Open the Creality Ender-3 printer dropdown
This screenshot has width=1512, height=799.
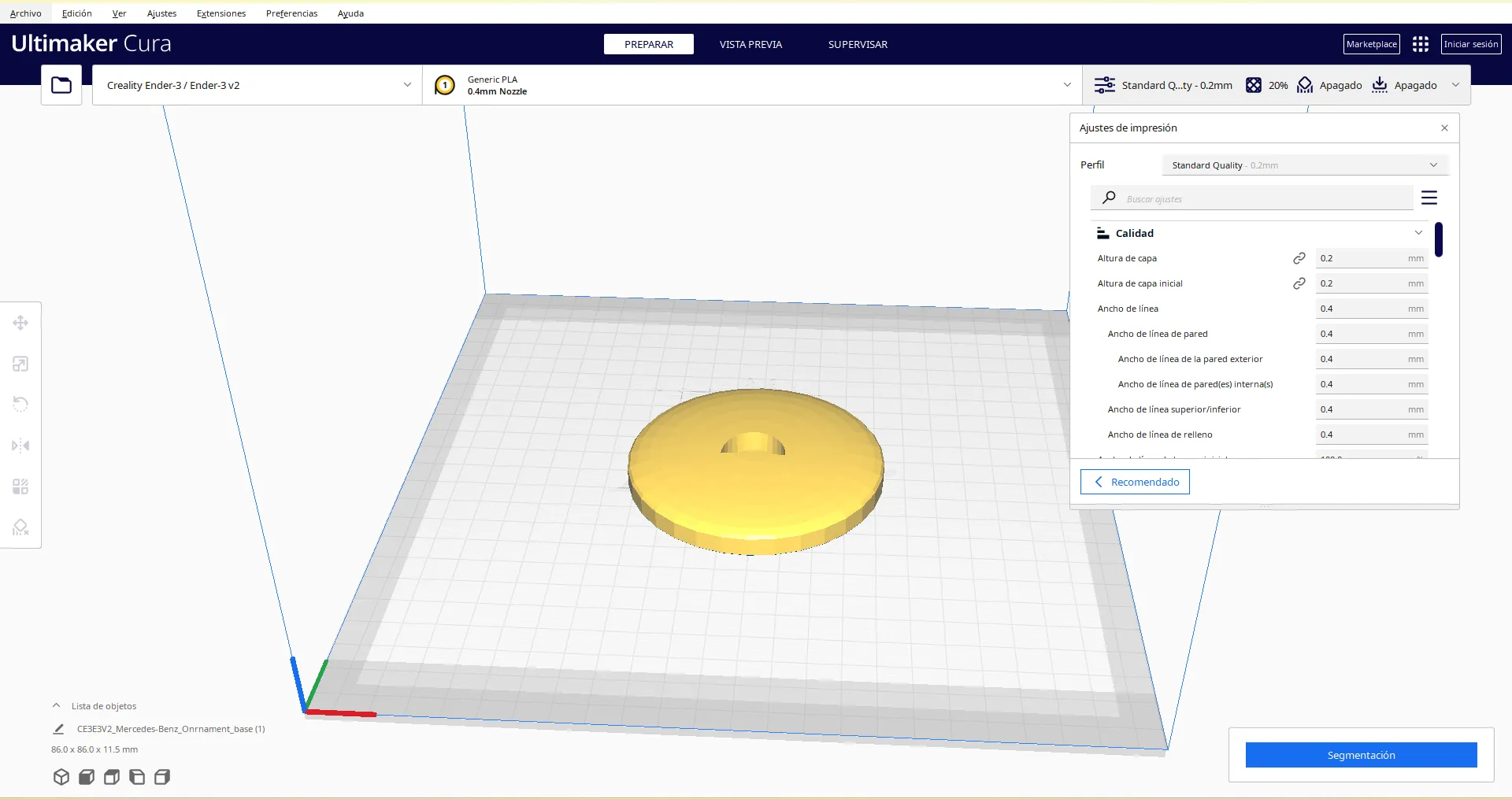(x=258, y=85)
